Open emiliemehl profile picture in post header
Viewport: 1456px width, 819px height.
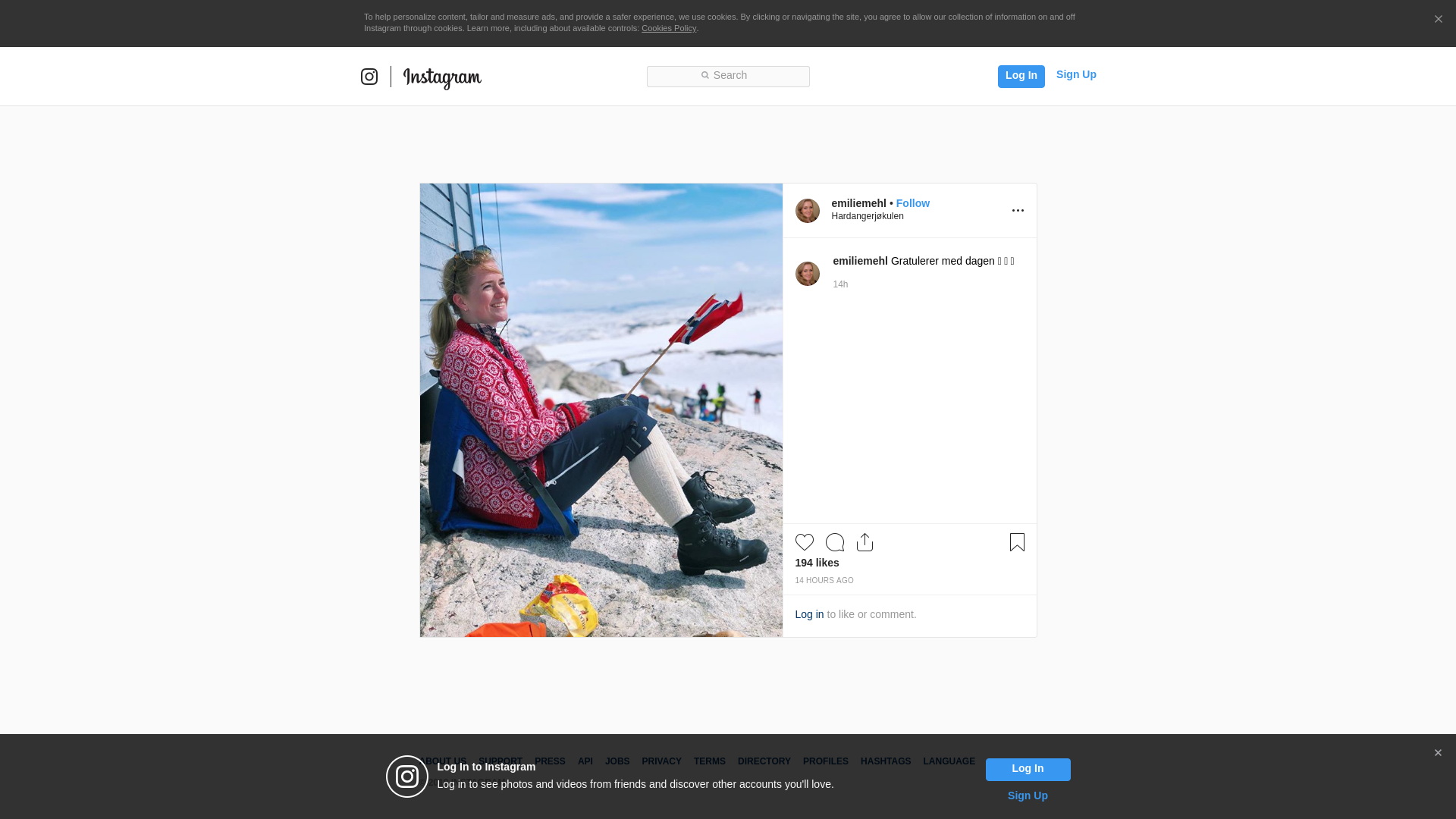pos(808,211)
